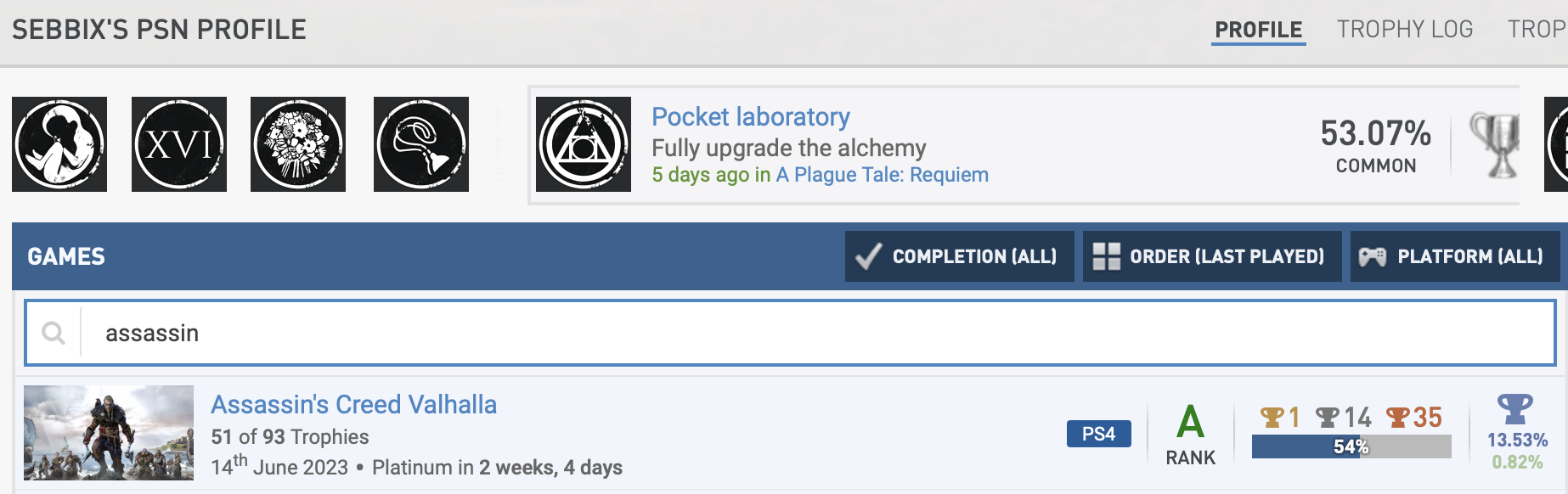The width and height of the screenshot is (1568, 494).
Task: Open the Completion (All) filter dropdown
Action: tap(959, 256)
